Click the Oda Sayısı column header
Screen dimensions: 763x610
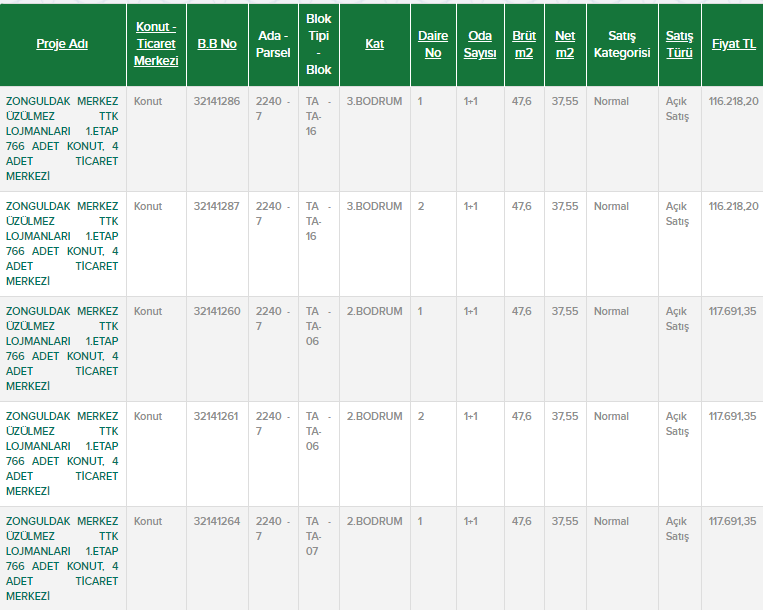[480, 44]
